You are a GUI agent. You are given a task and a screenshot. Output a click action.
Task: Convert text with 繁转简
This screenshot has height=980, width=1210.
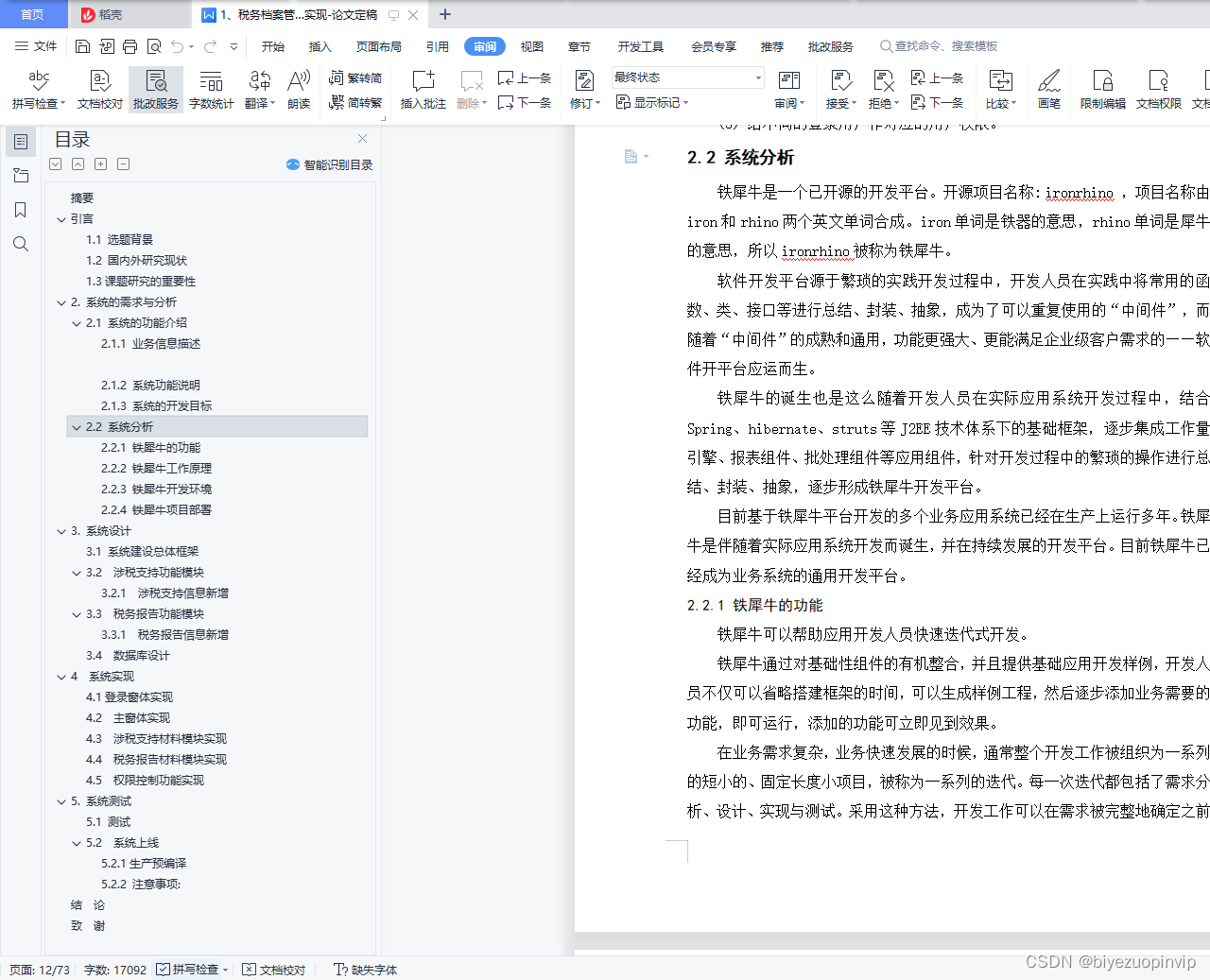355,78
